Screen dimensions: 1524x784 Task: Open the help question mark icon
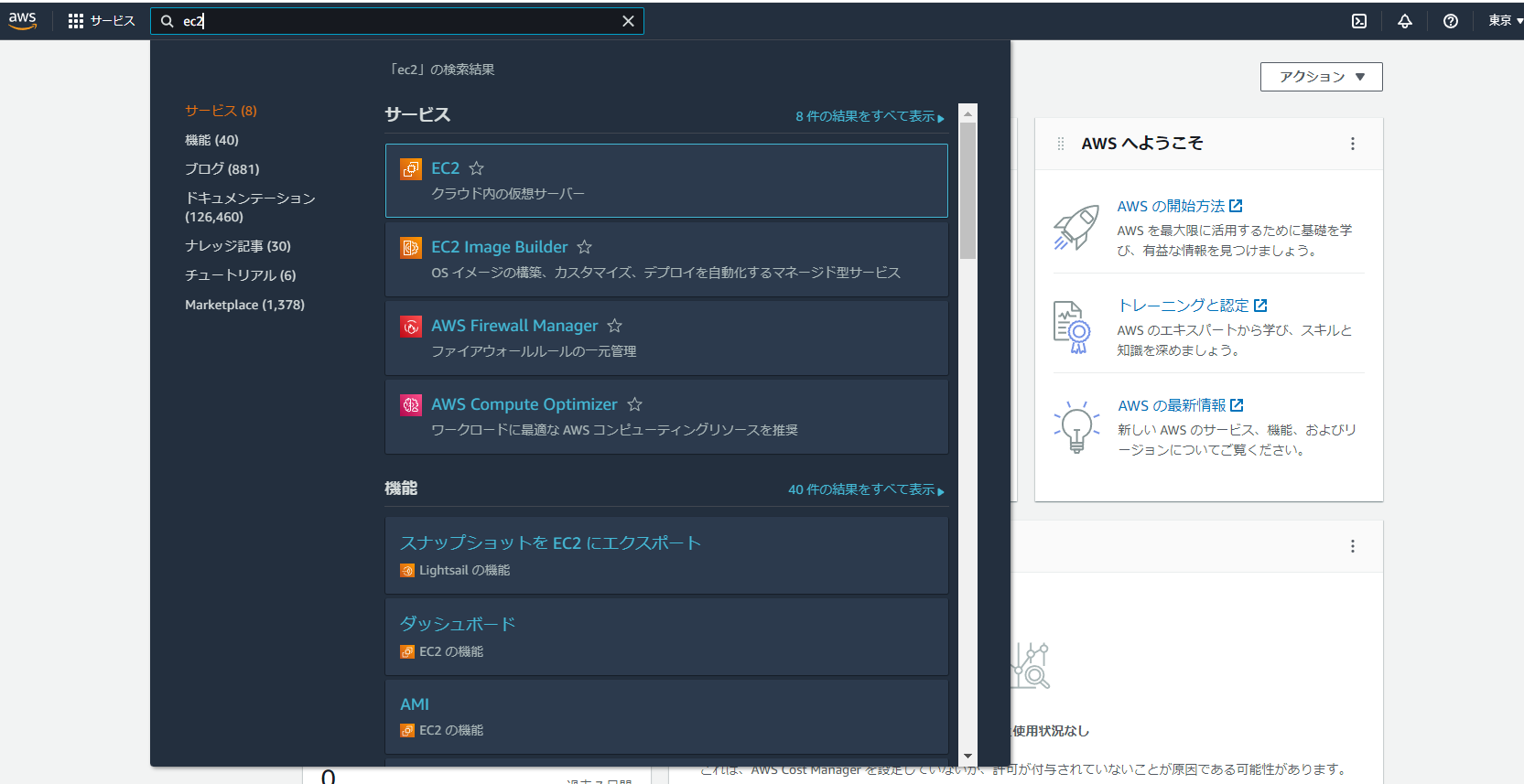coord(1451,21)
